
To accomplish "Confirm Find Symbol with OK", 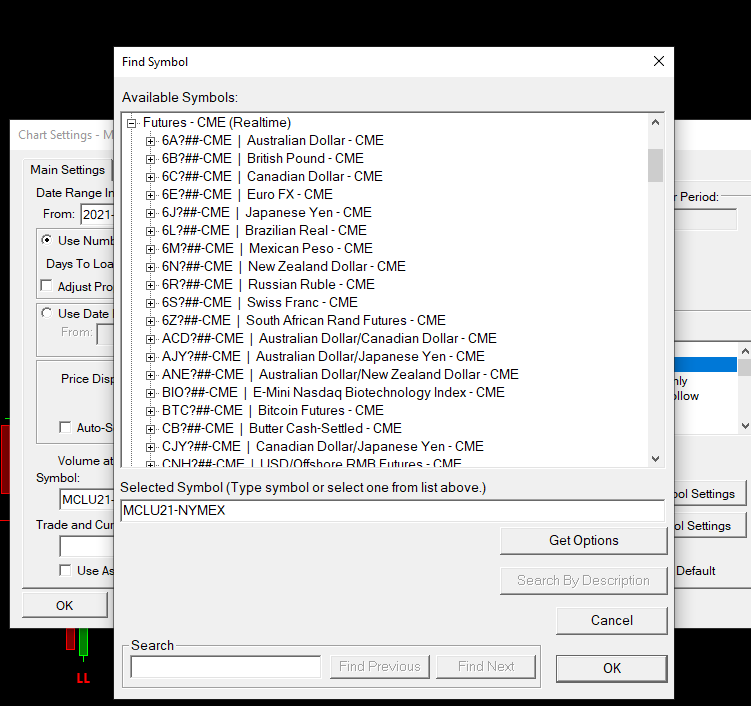I will coord(612,669).
